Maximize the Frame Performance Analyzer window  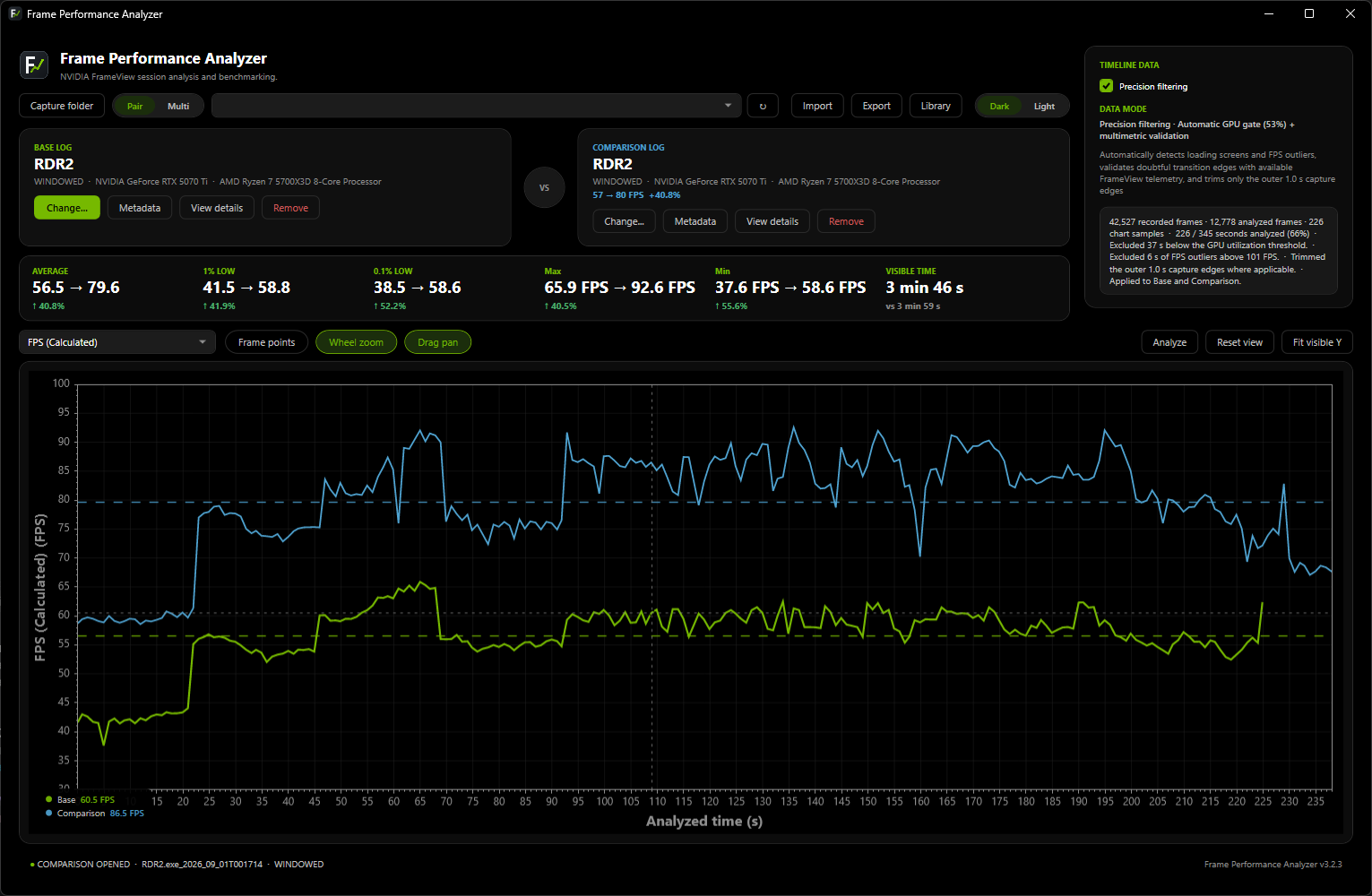(1309, 13)
